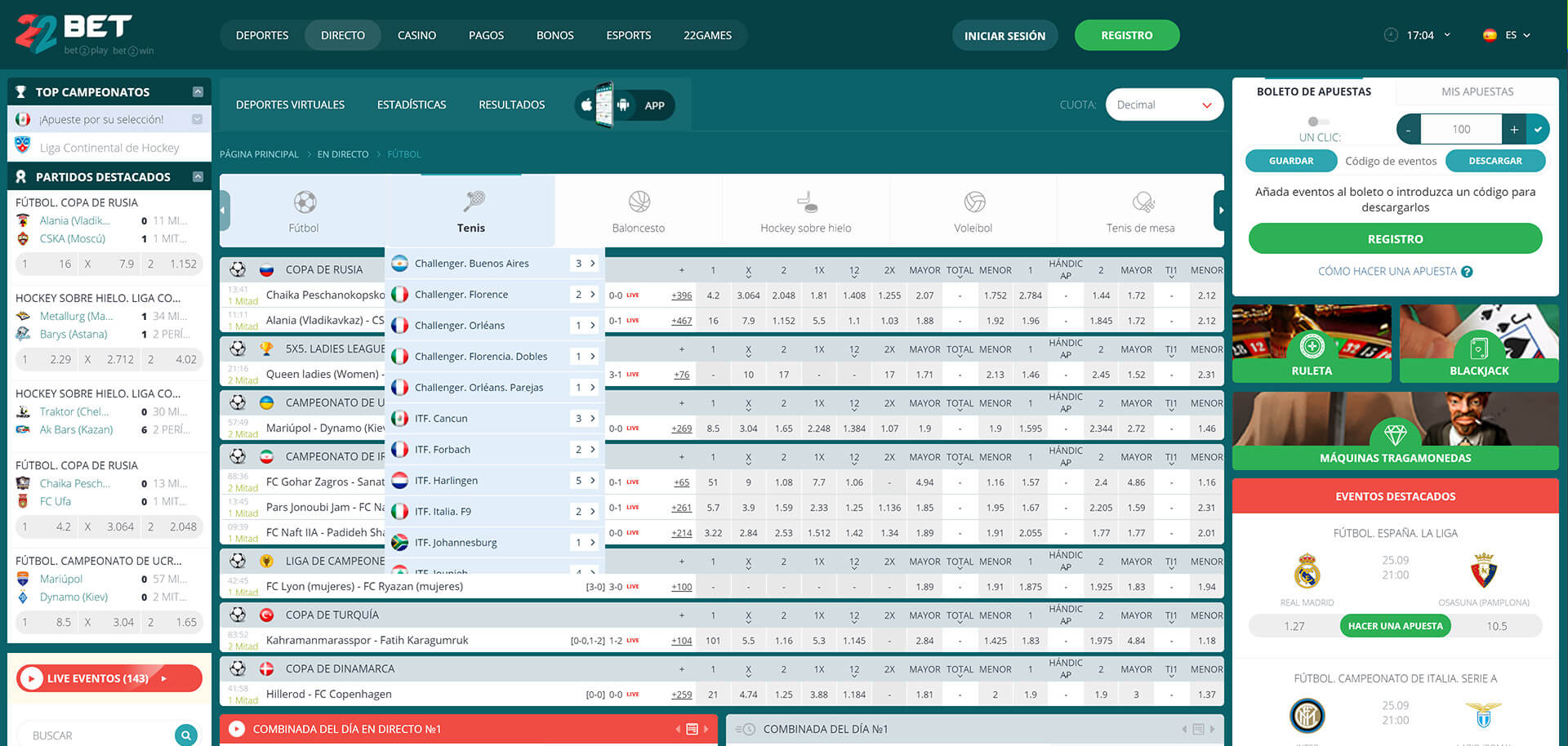Click the Osasuna crest
Viewport: 1568px width, 746px height.
[x=1484, y=571]
